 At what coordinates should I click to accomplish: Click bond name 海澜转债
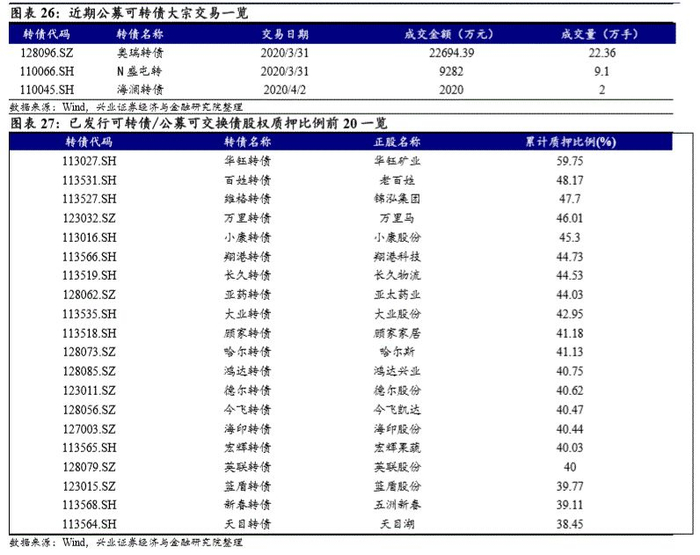pyautogui.click(x=140, y=90)
